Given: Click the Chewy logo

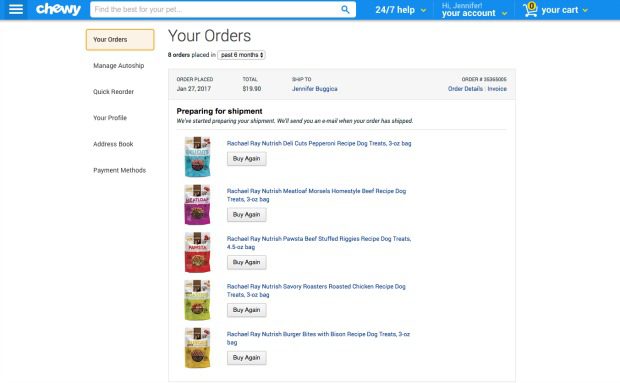Looking at the screenshot, I should pyautogui.click(x=58, y=9).
